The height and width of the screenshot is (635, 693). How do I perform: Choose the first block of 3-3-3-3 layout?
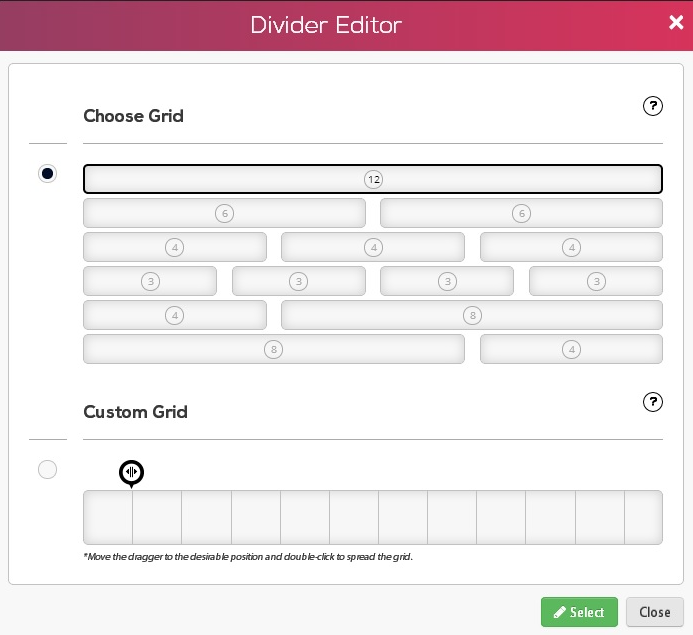[x=150, y=281]
